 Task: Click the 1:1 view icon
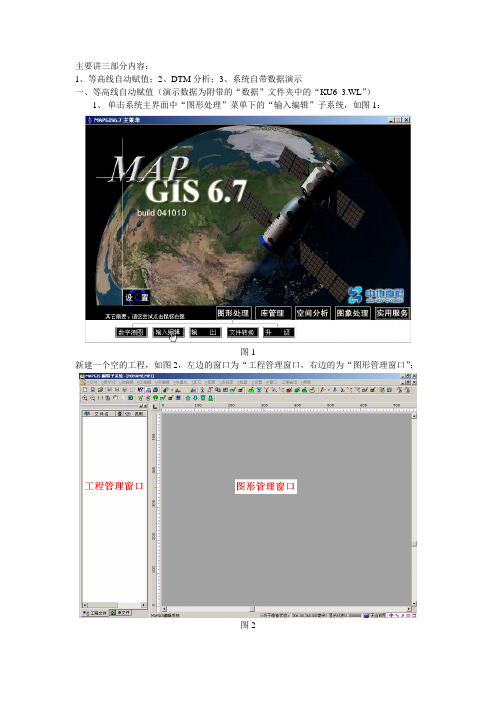(x=100, y=398)
